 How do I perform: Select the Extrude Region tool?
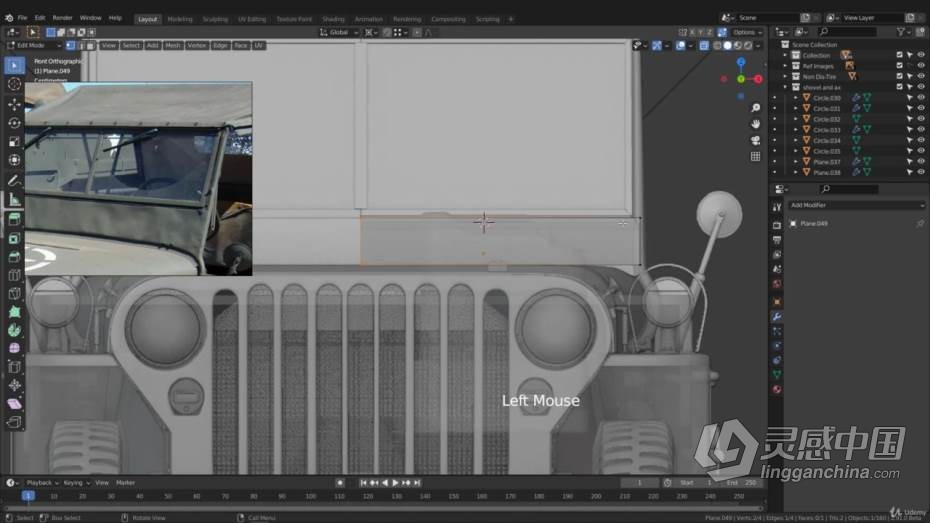[x=14, y=219]
